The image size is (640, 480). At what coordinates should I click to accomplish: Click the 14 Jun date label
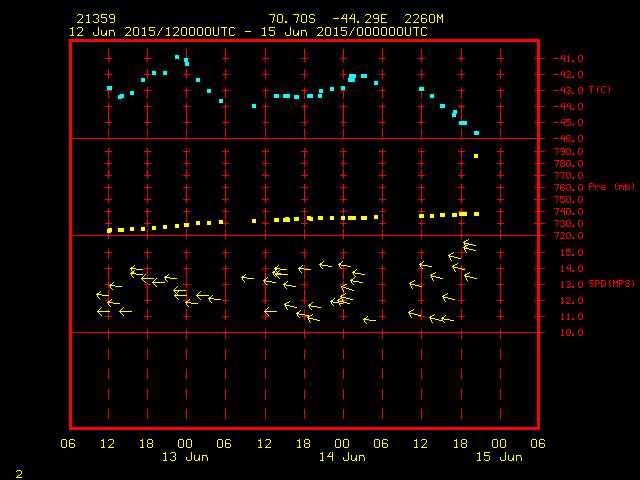[x=342, y=457]
